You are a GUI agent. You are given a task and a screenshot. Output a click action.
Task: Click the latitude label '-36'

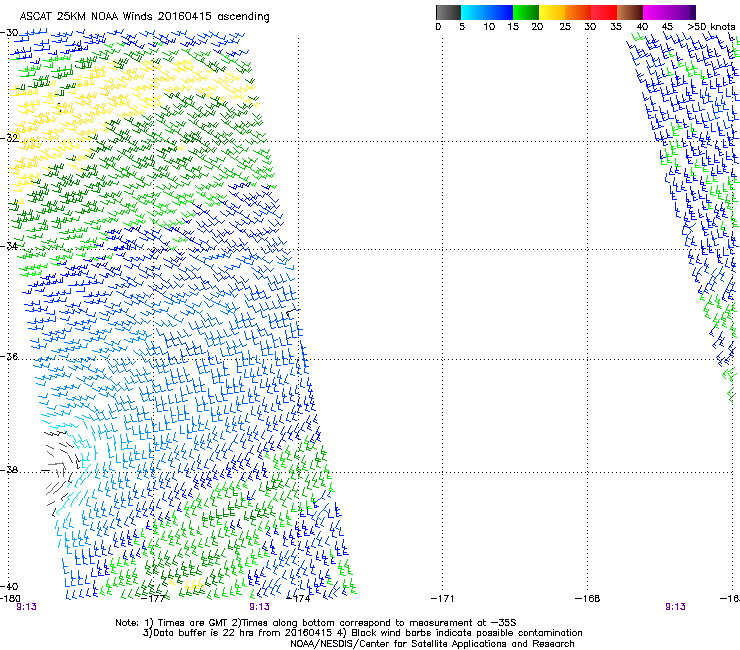pos(9,356)
